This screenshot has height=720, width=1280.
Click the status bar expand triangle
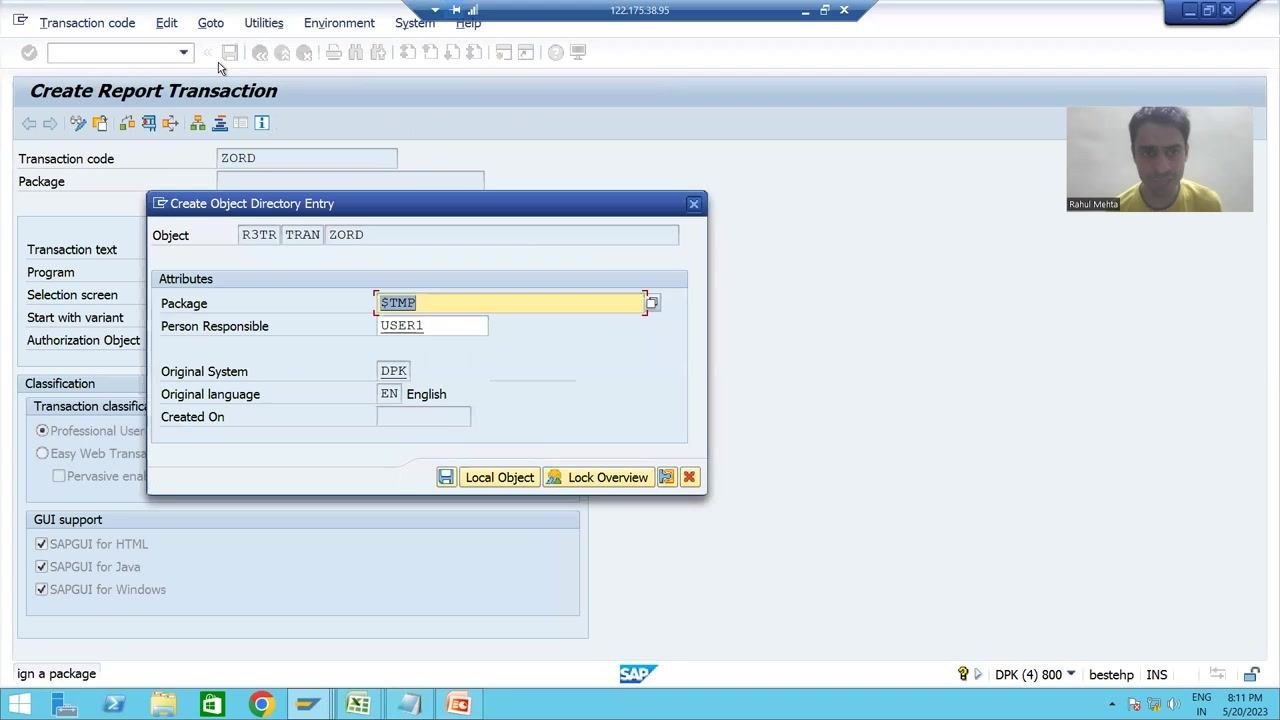978,675
